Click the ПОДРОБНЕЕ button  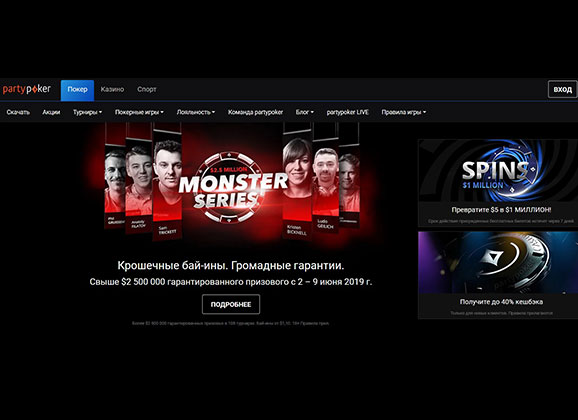click(x=231, y=304)
